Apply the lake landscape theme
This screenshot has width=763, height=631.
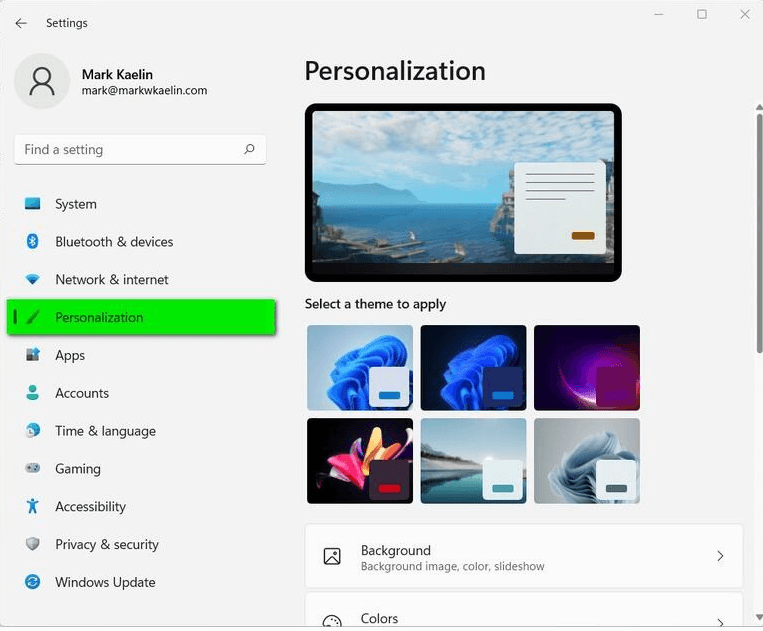tap(473, 461)
